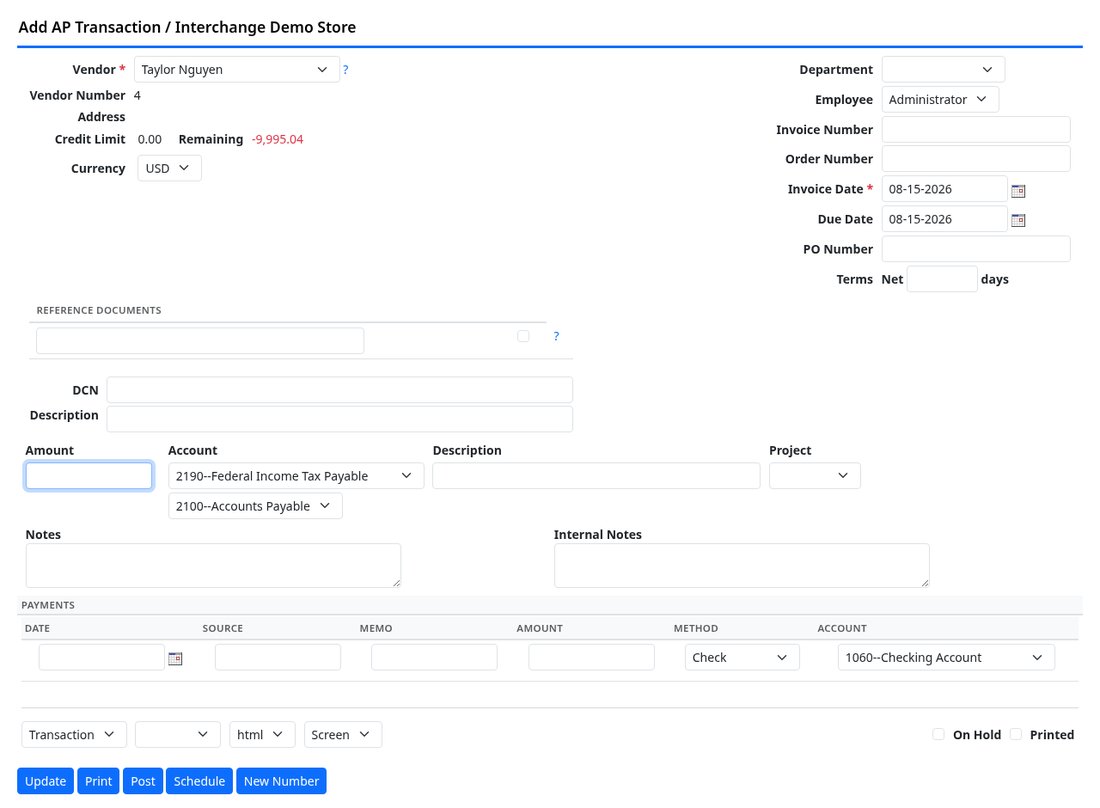Viewport: 1100px width, 808px height.
Task: Expand the Department dropdown
Action: coord(943,69)
